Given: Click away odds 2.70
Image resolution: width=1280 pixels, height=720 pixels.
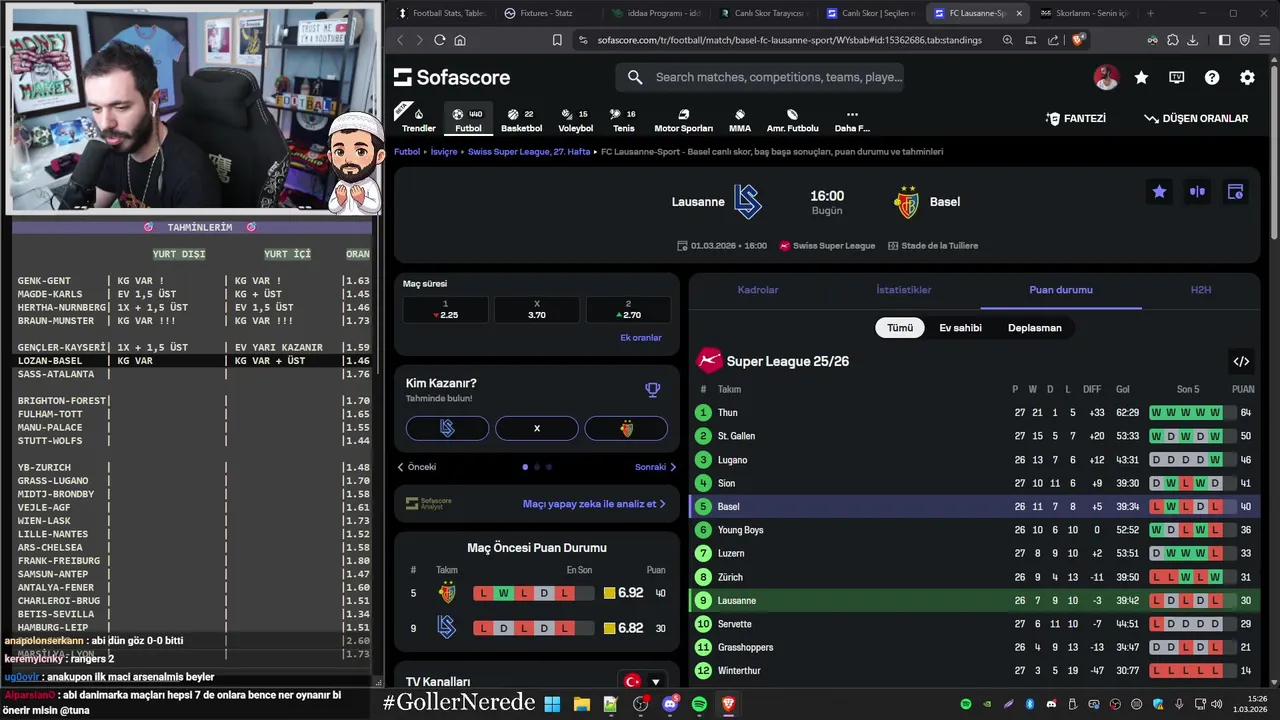Looking at the screenshot, I should 628,310.
